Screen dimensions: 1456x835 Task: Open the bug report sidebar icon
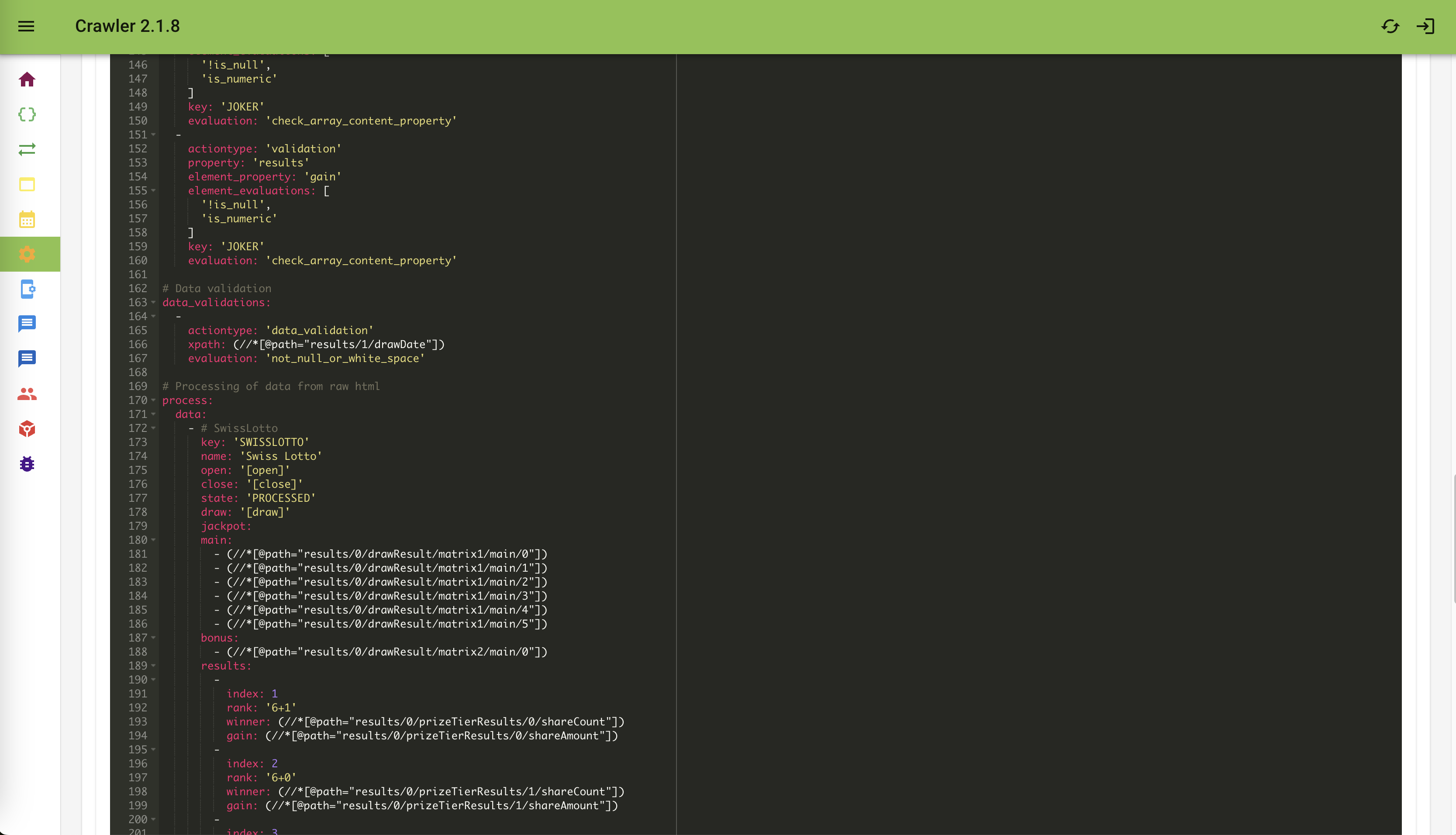tap(27, 464)
